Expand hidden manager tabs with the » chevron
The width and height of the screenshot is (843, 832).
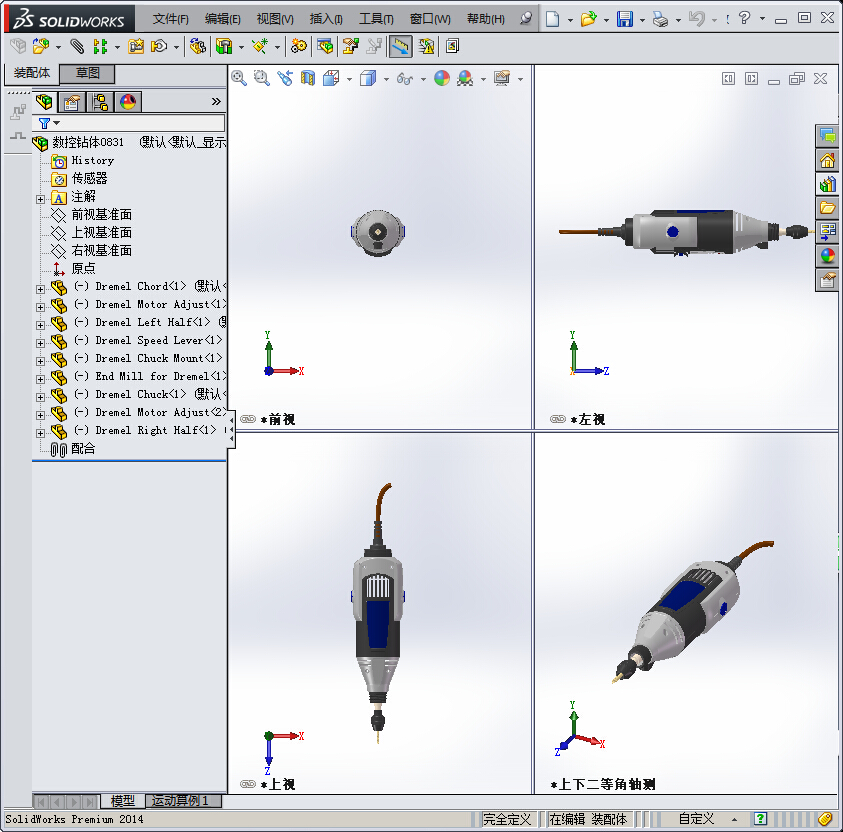tap(216, 102)
